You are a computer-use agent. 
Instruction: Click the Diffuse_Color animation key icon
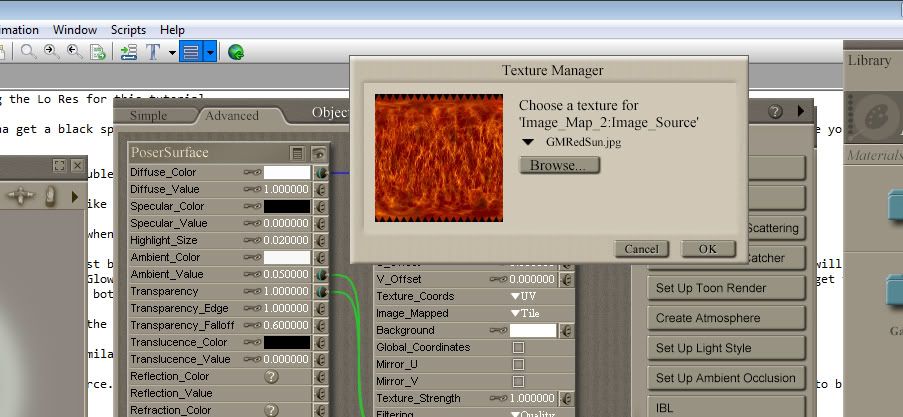pyautogui.click(x=252, y=172)
